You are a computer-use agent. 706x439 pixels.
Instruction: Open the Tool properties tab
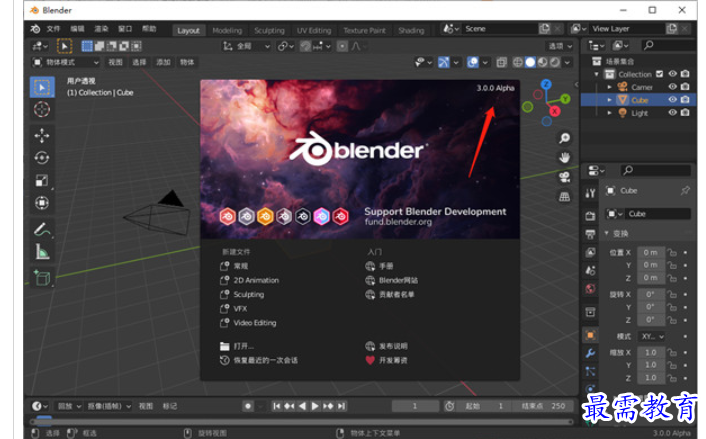click(590, 193)
